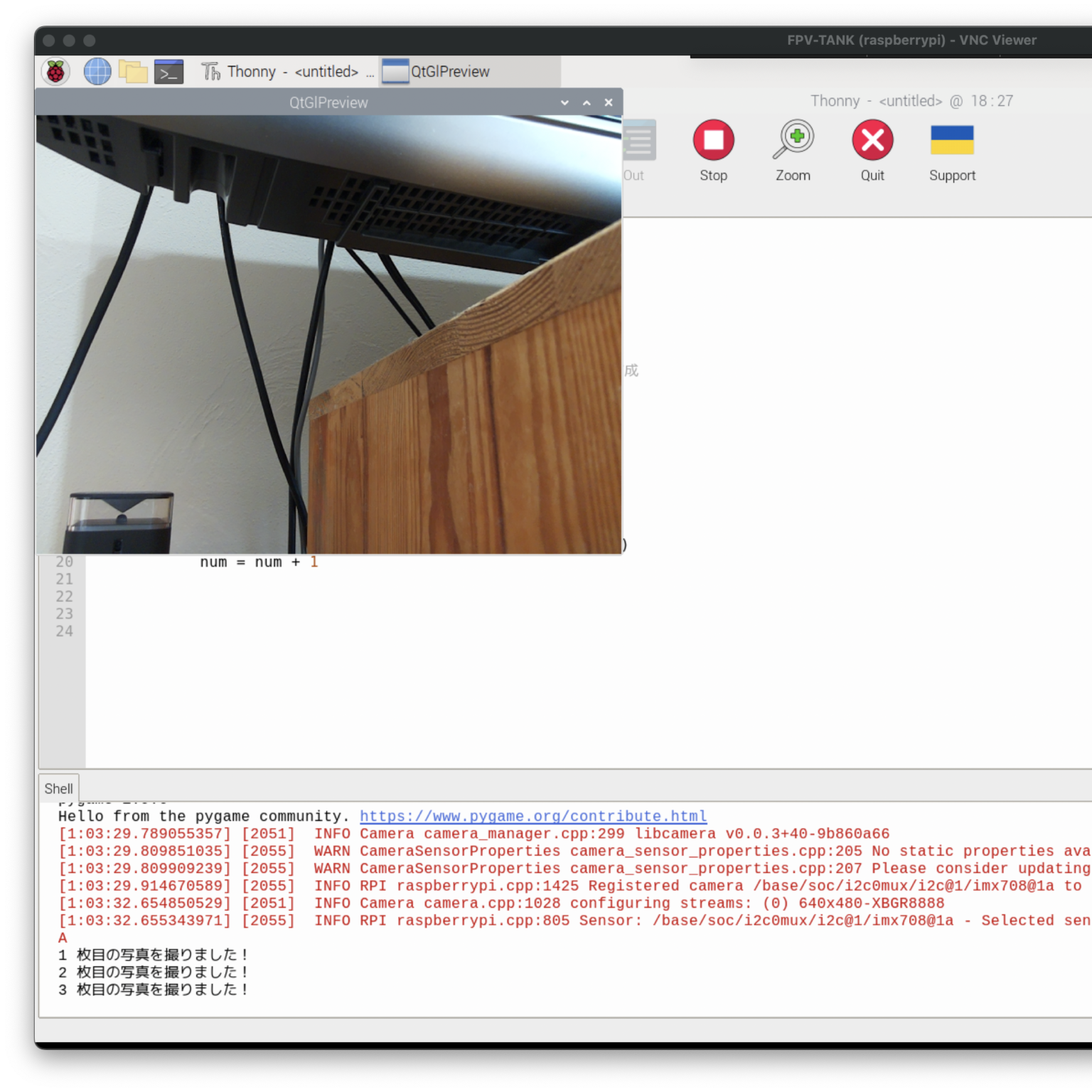Click the partially hidden Out toolbar icon

click(x=638, y=142)
